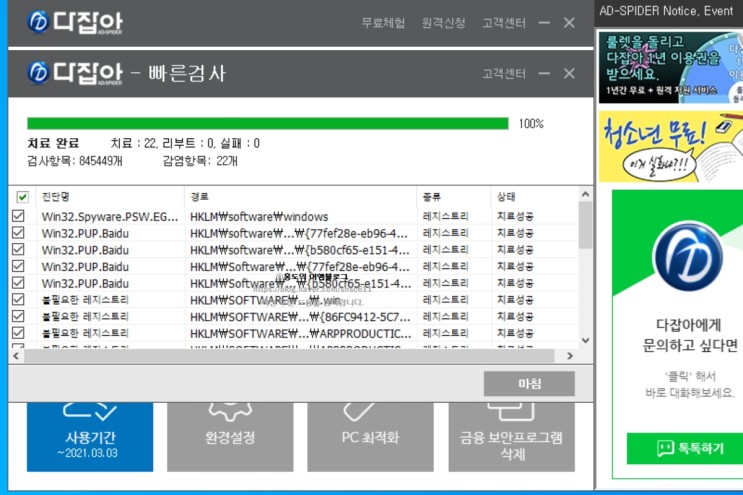Select path HKLM\software\windows
Viewport: 743px width, 495px height.
click(259, 217)
